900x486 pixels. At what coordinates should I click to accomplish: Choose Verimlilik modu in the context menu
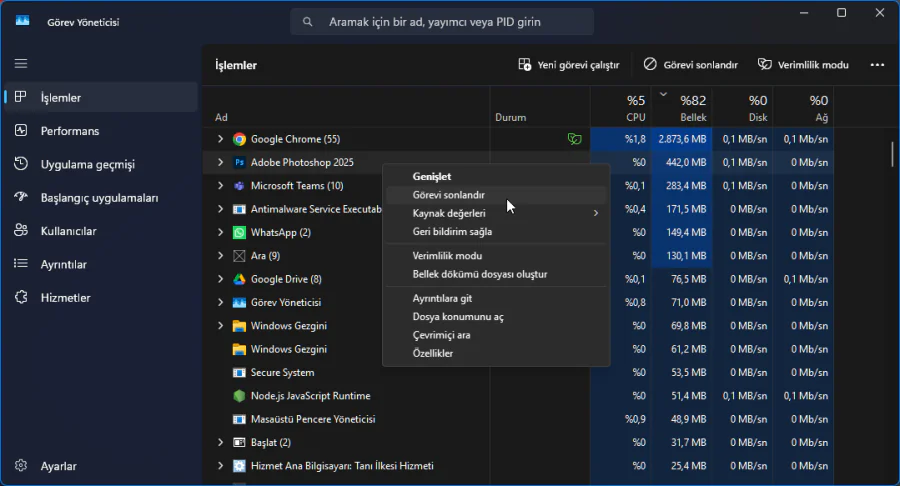[x=496, y=256]
